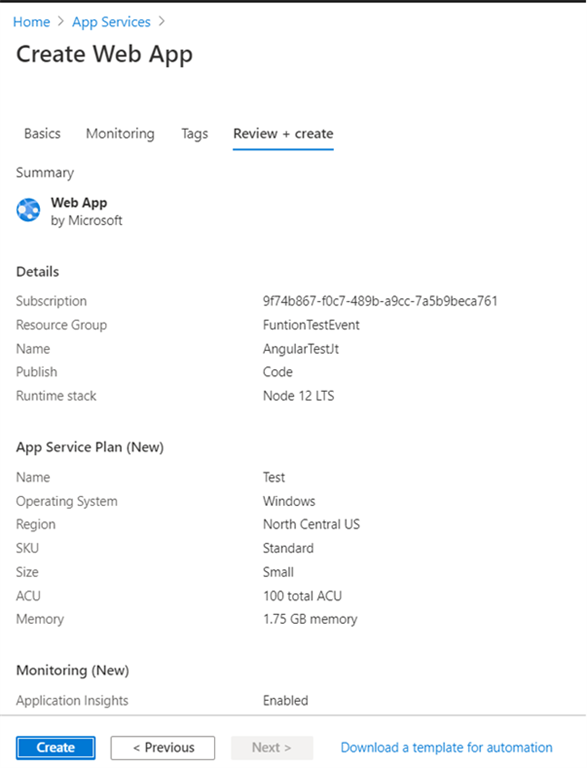
Task: Click the Application Insights label
Action: (72, 700)
